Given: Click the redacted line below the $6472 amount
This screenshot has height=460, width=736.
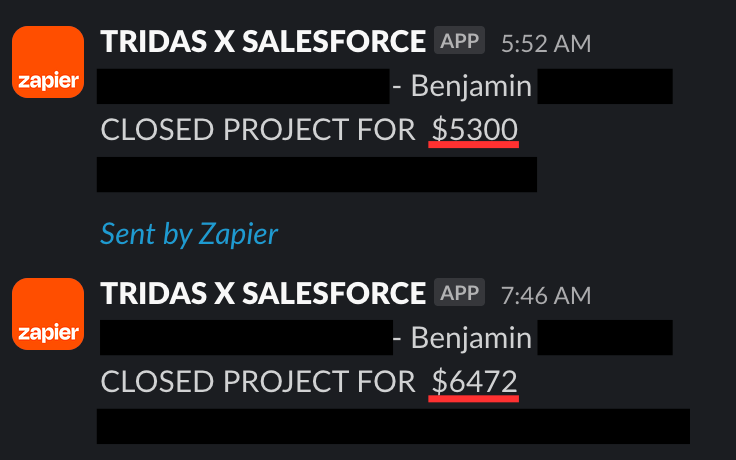Looking at the screenshot, I should point(393,426).
